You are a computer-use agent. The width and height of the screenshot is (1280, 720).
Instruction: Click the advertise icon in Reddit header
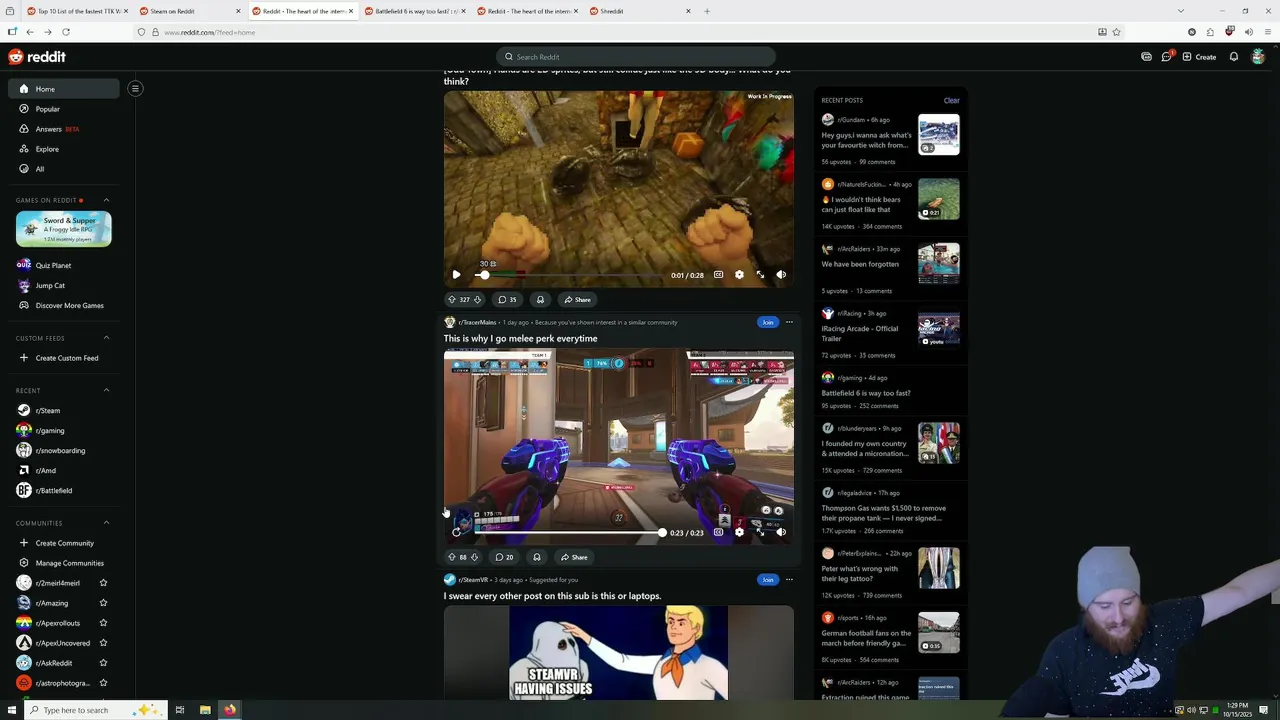(1146, 57)
